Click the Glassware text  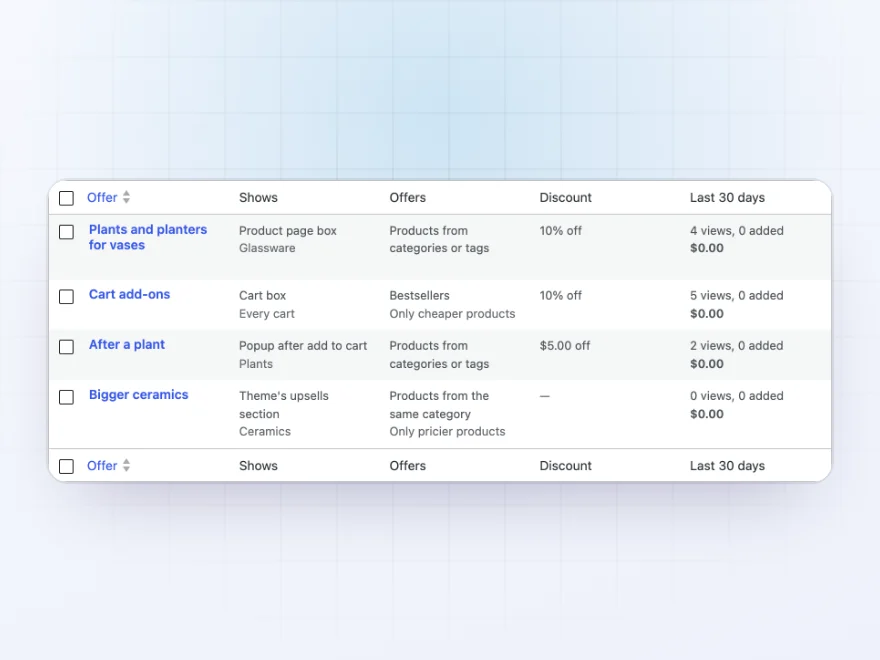pyautogui.click(x=267, y=248)
